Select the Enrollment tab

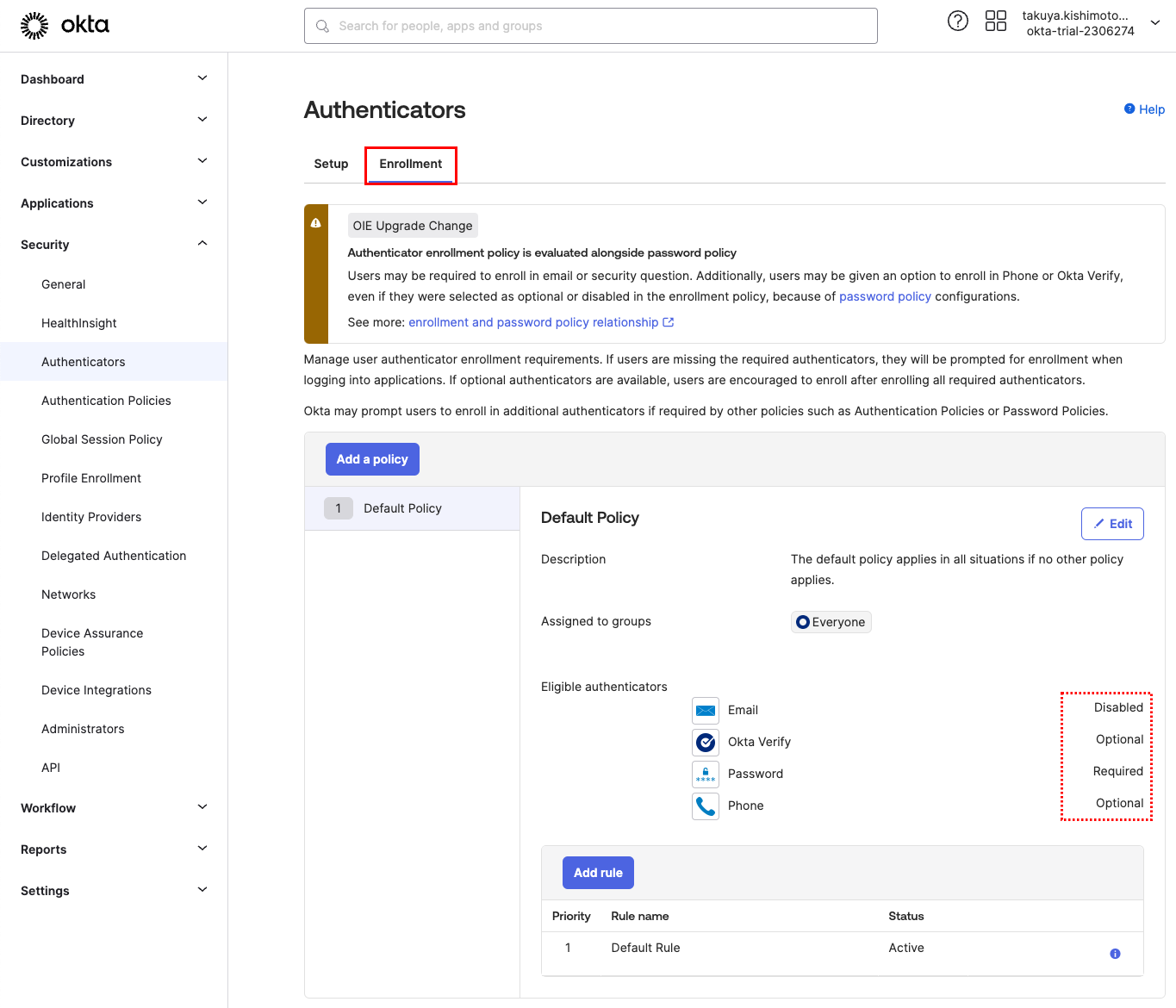tap(411, 164)
